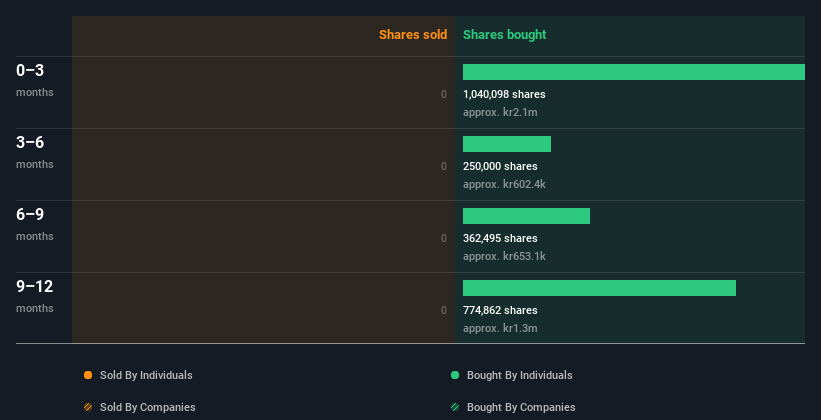
Task: Click the sold zero in 0–3 months row
Action: point(444,94)
